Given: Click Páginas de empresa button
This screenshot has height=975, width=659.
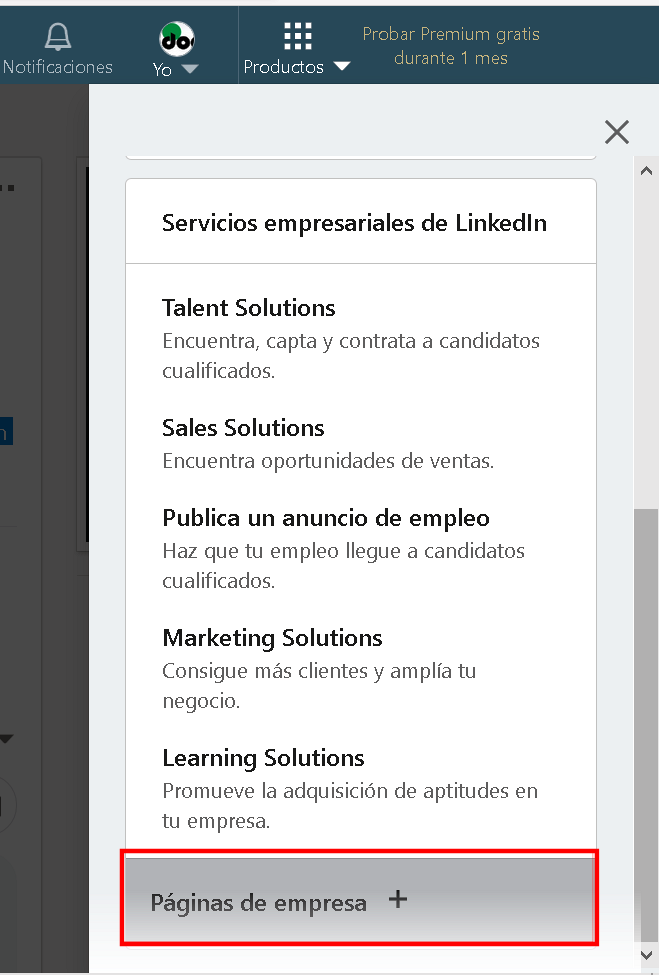Looking at the screenshot, I should click(359, 899).
